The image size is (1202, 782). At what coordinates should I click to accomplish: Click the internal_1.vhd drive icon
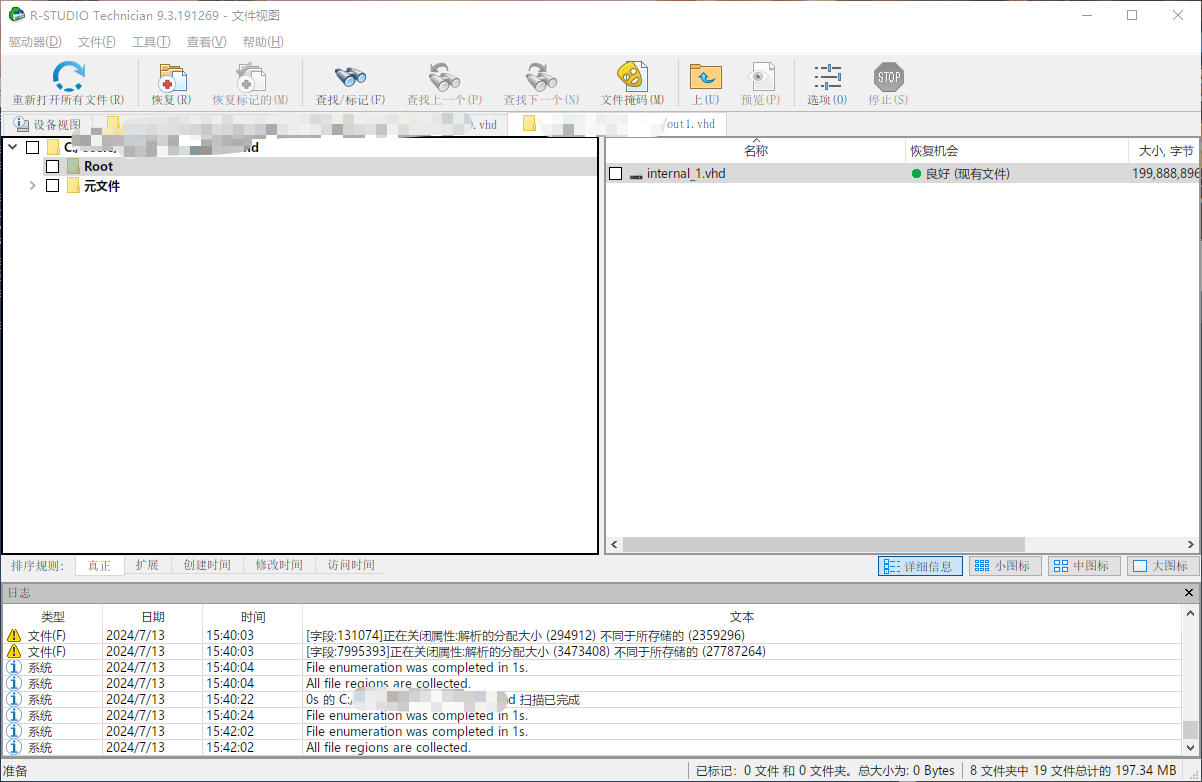[635, 174]
